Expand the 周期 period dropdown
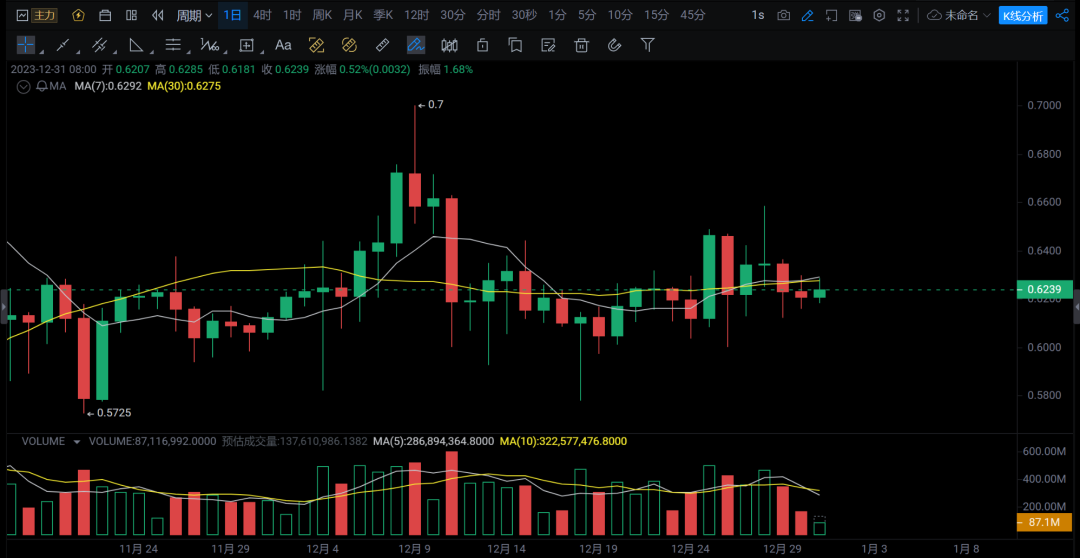The image size is (1080, 558). pyautogui.click(x=194, y=15)
